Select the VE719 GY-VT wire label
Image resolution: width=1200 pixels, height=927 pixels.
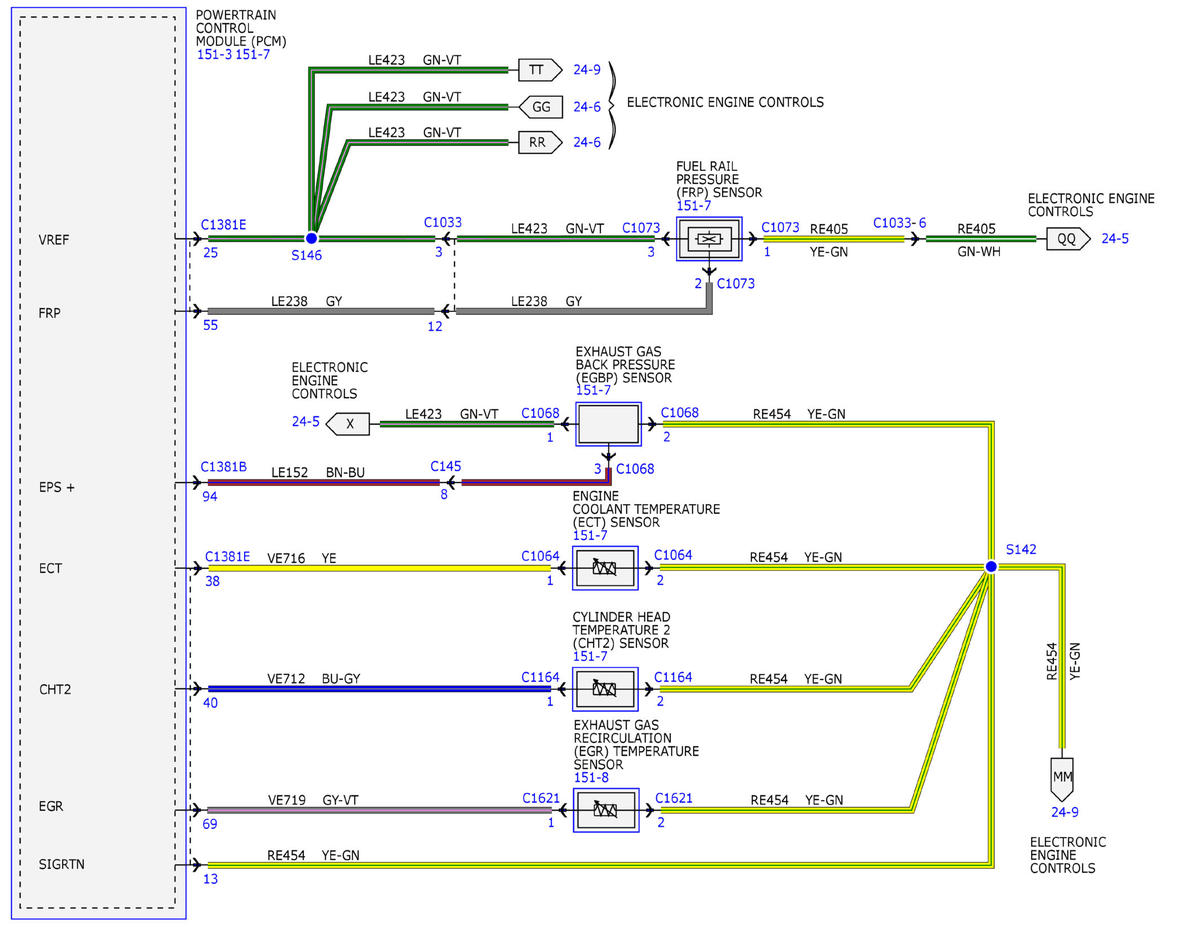[312, 799]
